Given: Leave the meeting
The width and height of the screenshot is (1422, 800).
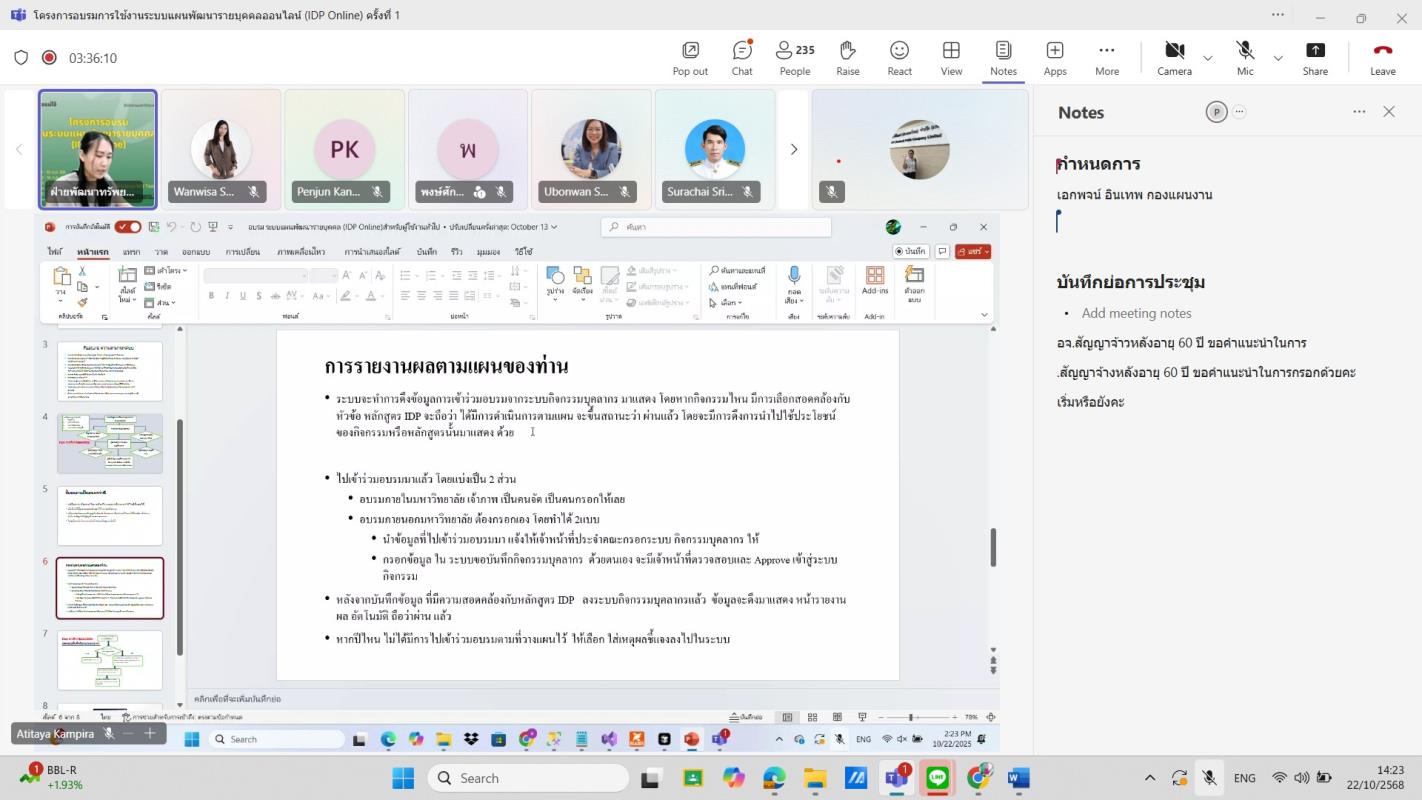Looking at the screenshot, I should (x=1382, y=58).
